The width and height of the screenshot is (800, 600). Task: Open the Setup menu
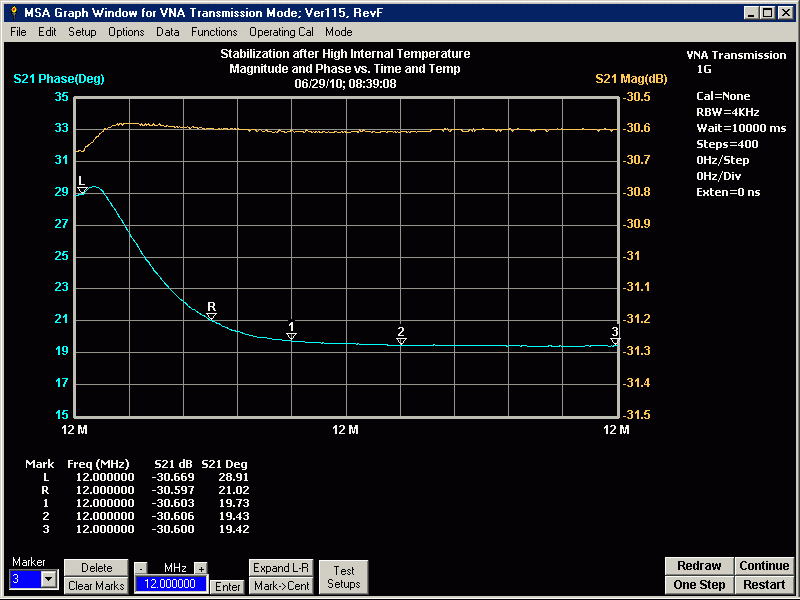click(x=82, y=32)
